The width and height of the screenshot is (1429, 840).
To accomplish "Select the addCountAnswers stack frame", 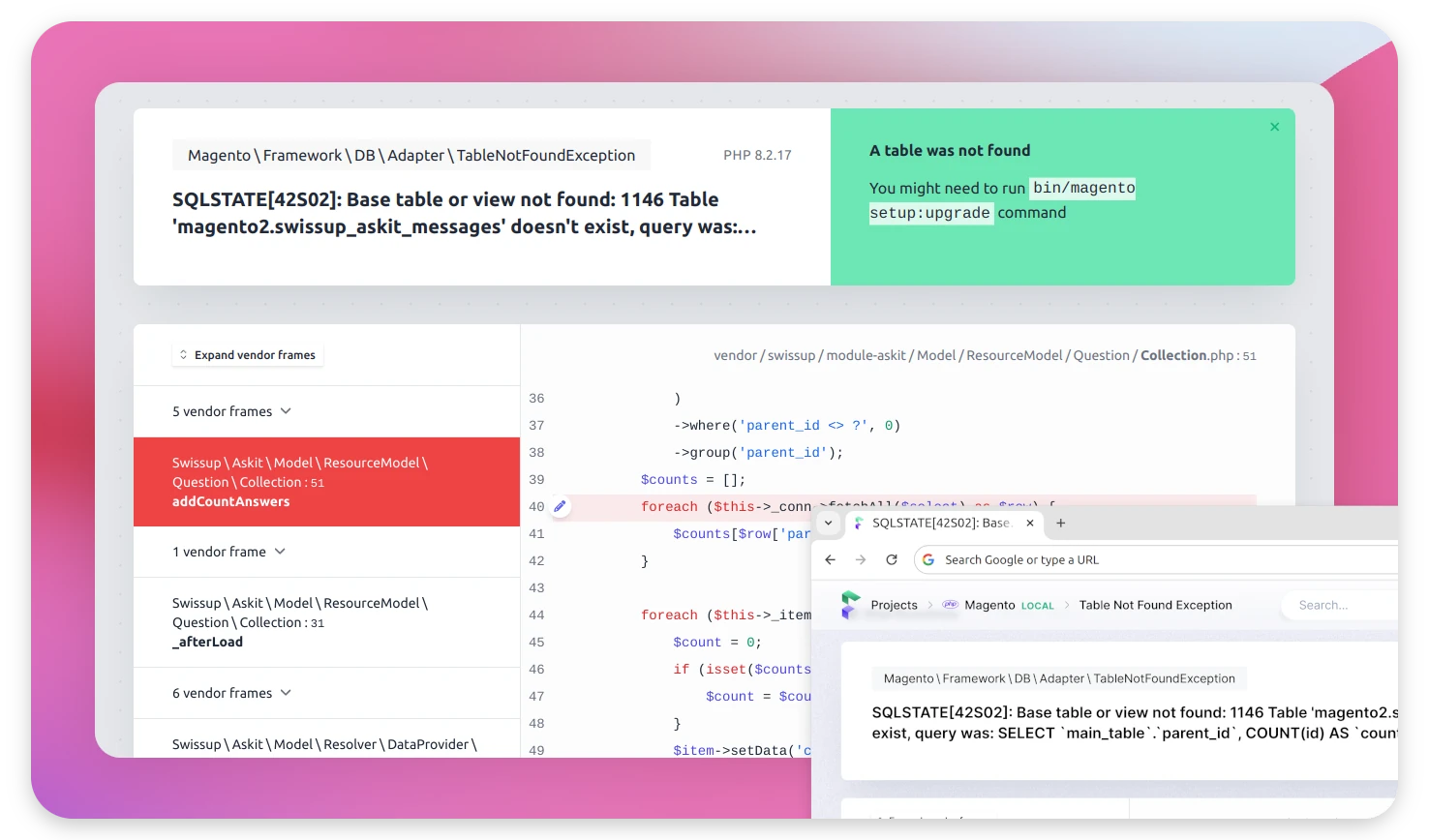I will (326, 482).
